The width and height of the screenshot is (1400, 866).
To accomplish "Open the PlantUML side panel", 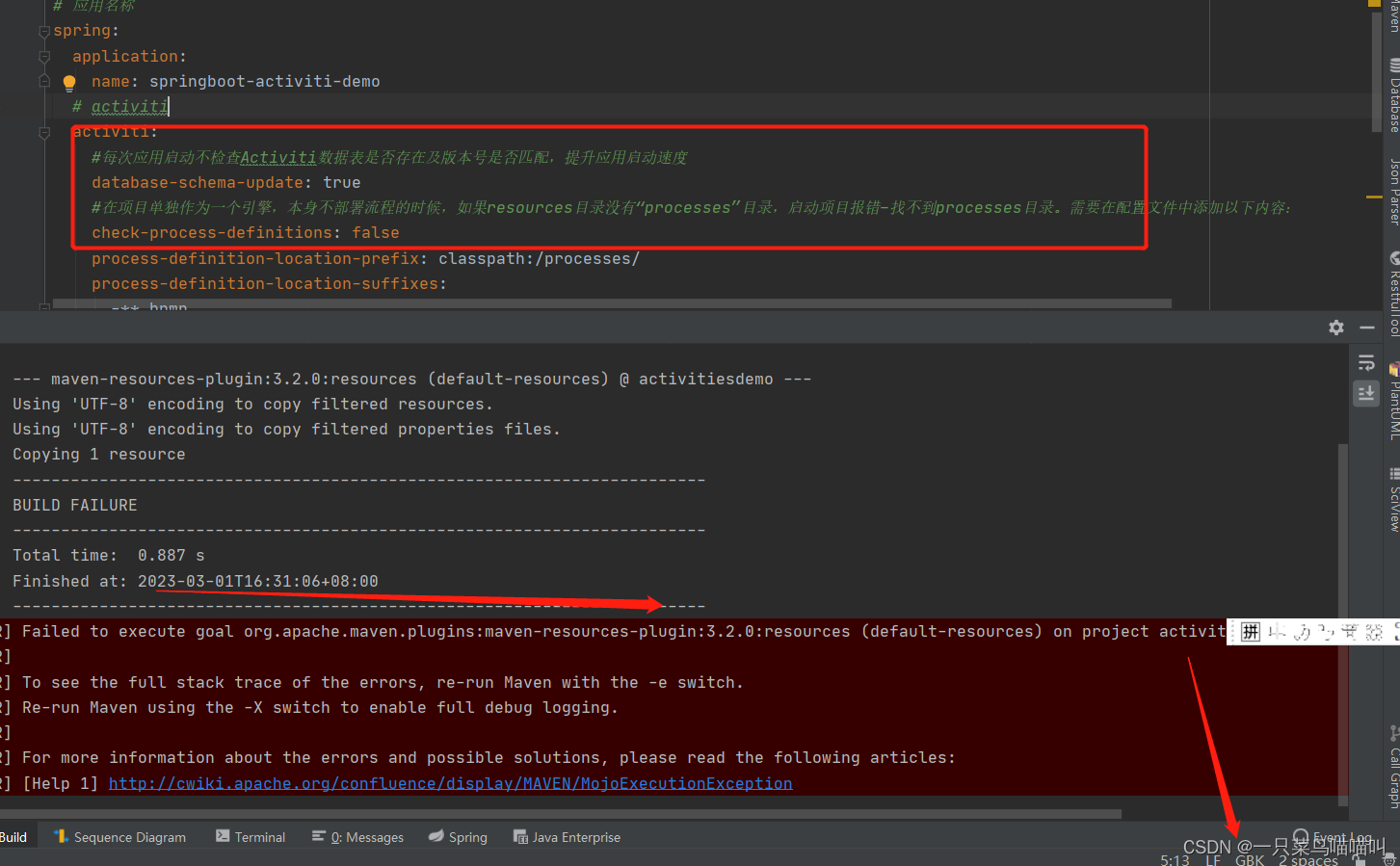I will click(x=1393, y=402).
